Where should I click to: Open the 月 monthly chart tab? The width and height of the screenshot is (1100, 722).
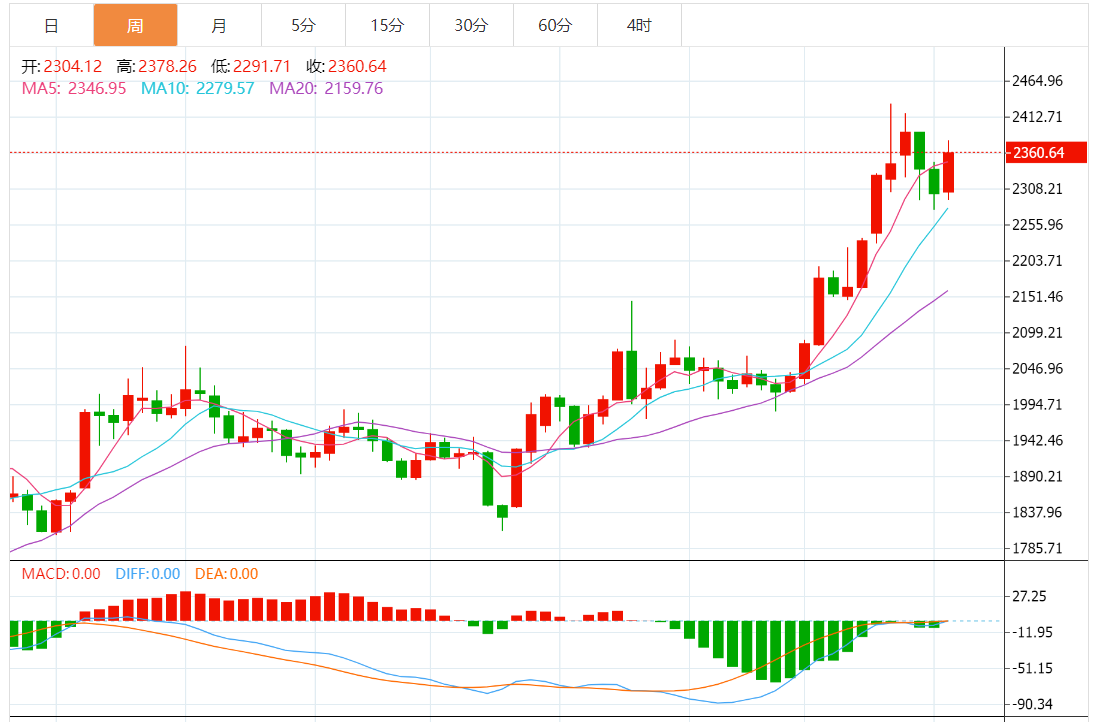[220, 25]
